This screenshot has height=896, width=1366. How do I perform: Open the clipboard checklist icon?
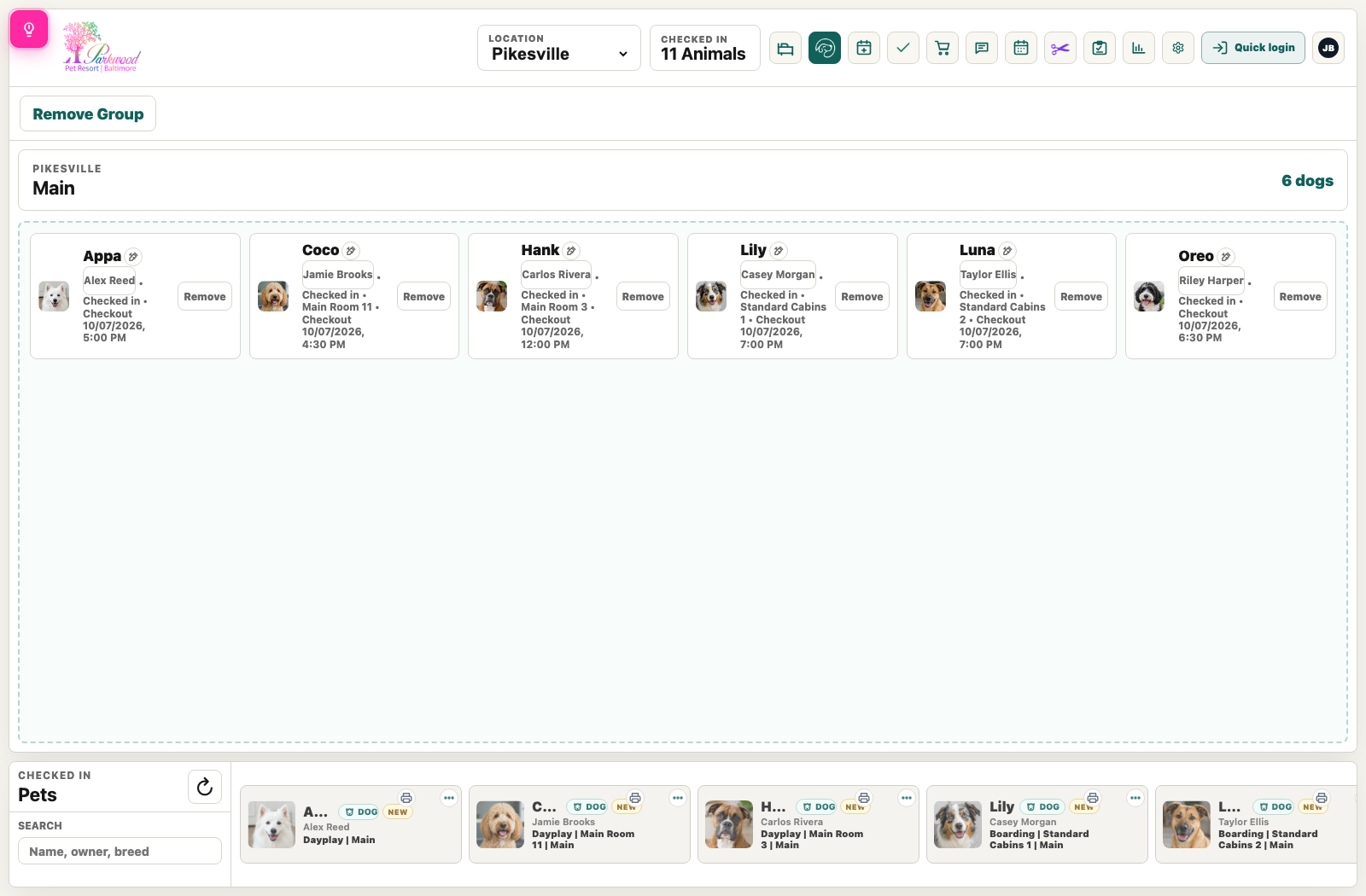1100,48
